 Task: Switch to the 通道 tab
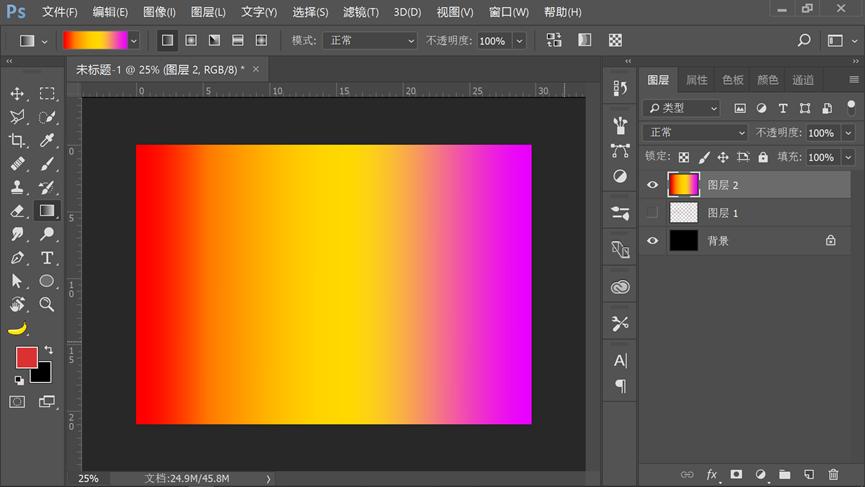803,80
